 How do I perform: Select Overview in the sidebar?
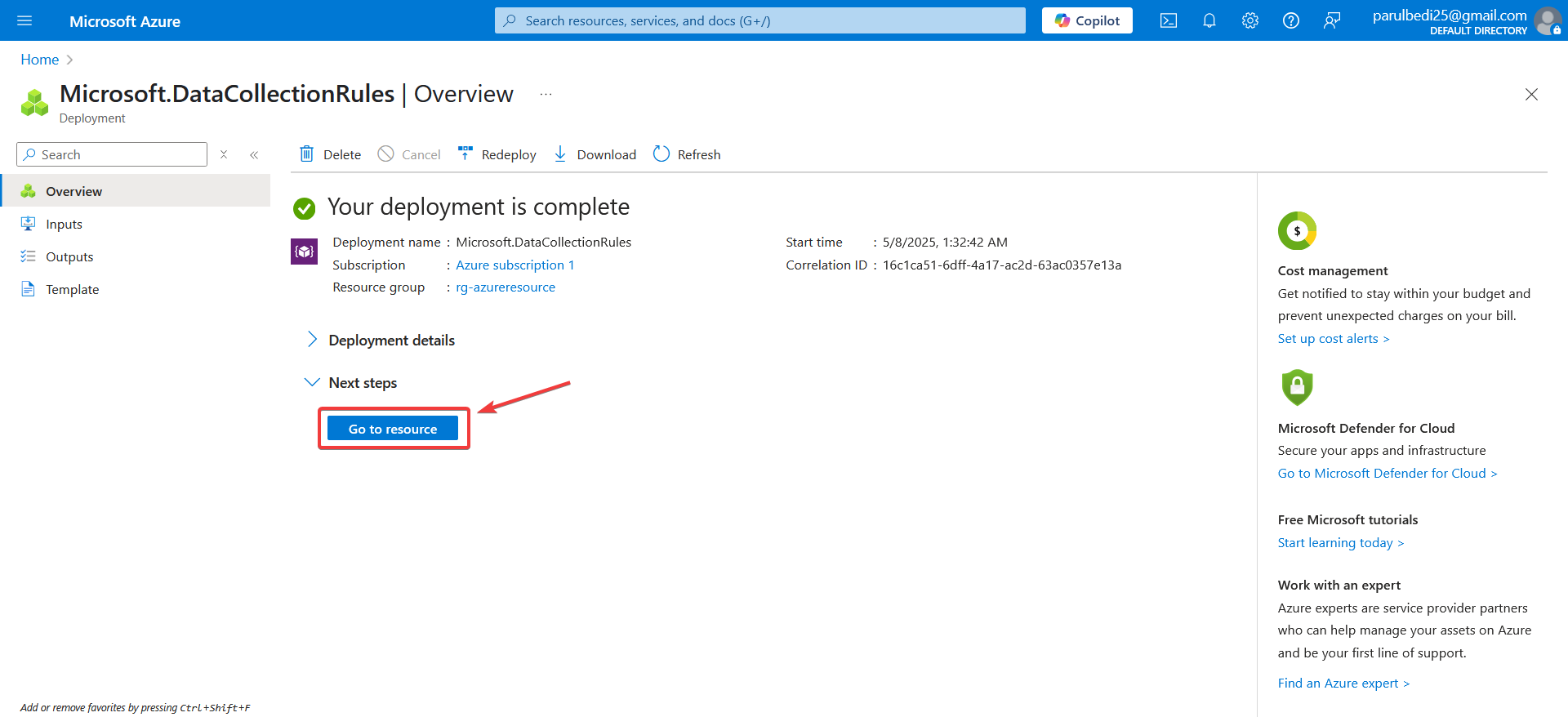point(136,191)
